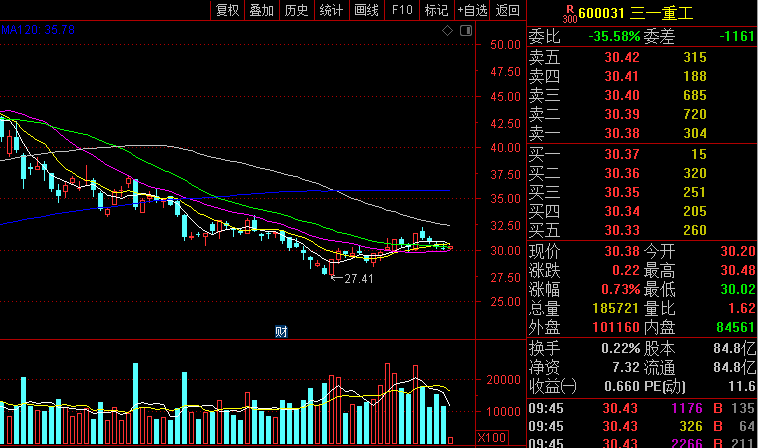Click 外盘 value 101160
This screenshot has height=448, width=758.
point(616,327)
